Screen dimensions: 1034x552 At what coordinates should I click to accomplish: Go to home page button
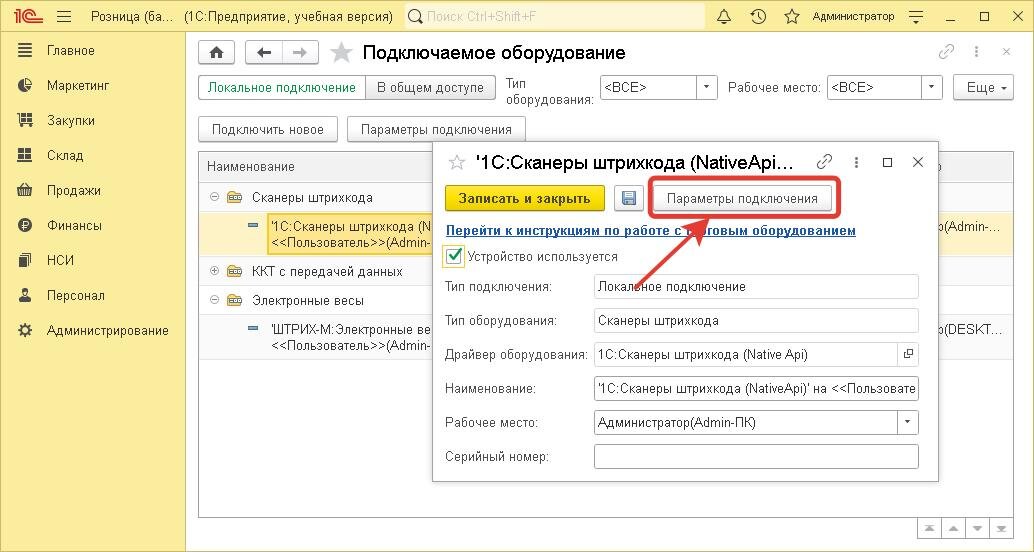[216, 53]
